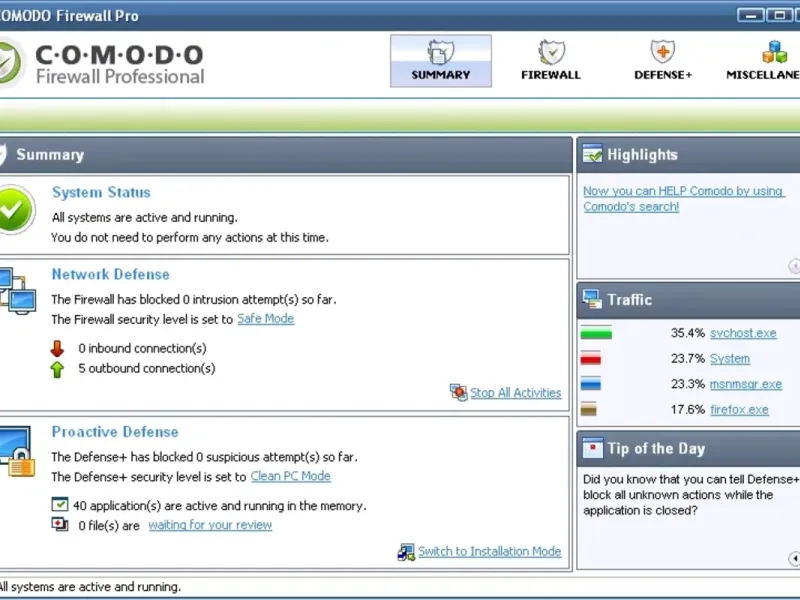Screen dimensions: 800x600
Task: Click the Proactive Defense heading
Action: click(115, 432)
